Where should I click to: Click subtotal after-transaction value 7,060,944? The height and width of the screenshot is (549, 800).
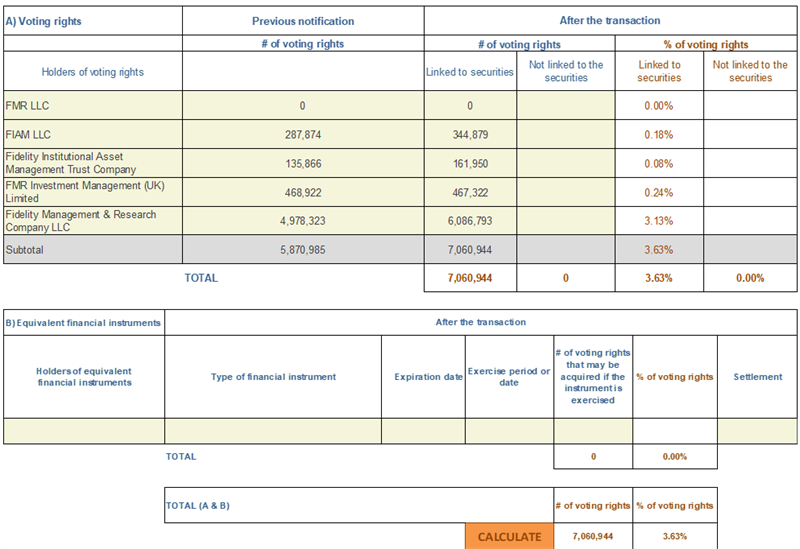click(470, 249)
